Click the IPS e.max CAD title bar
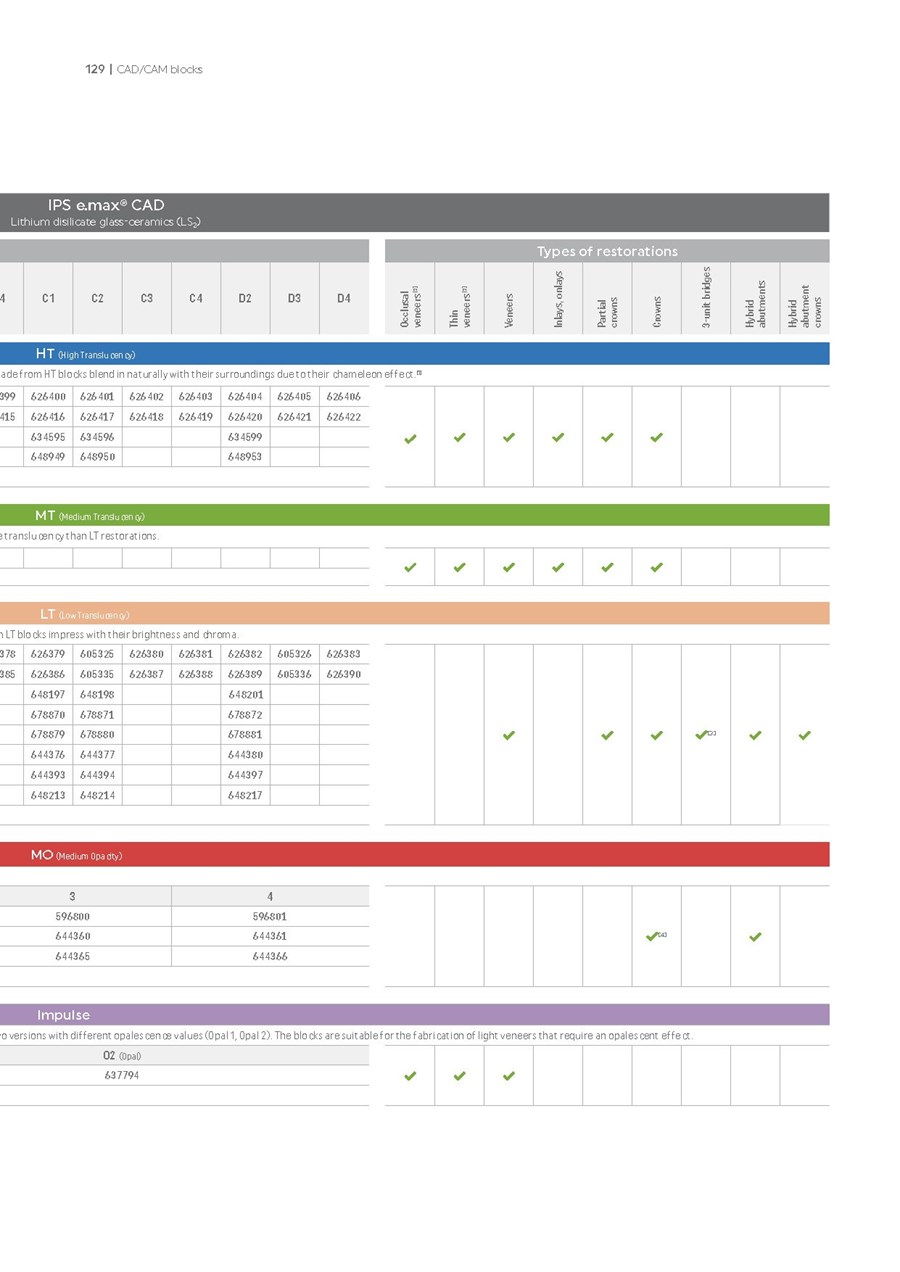Screen dimensions: 900x1272 tap(414, 212)
